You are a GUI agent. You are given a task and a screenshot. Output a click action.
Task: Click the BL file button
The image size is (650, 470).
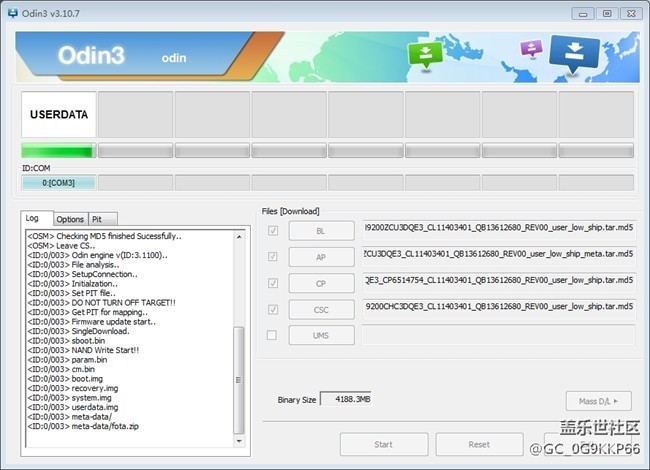pos(321,231)
